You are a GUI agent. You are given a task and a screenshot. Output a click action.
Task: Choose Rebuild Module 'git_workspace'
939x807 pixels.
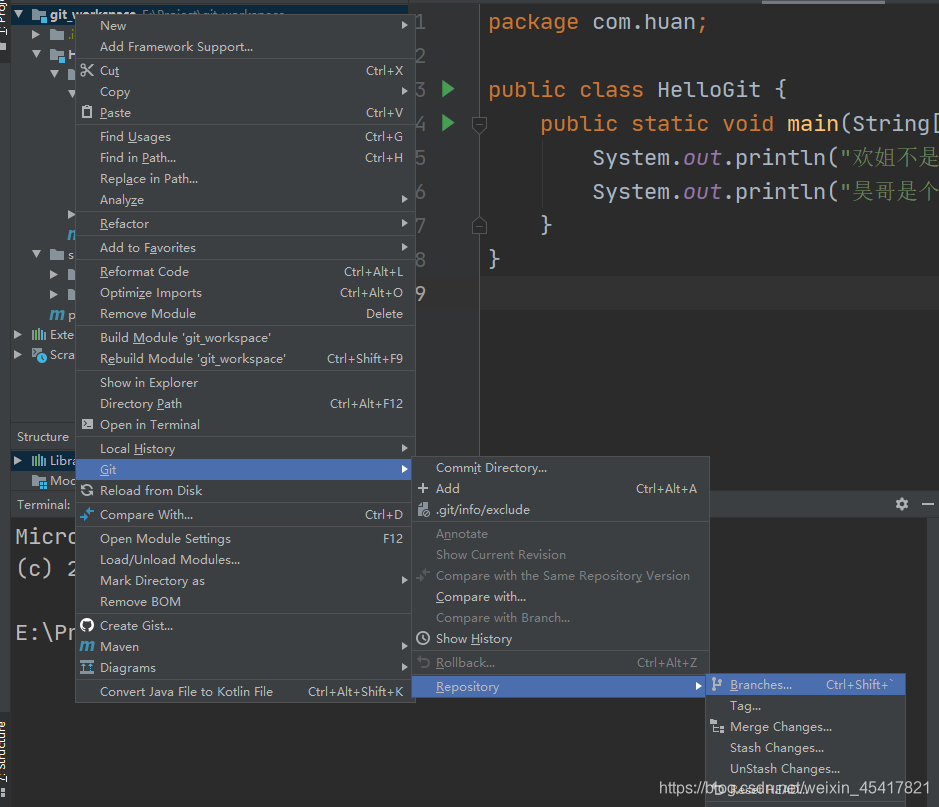pos(246,358)
